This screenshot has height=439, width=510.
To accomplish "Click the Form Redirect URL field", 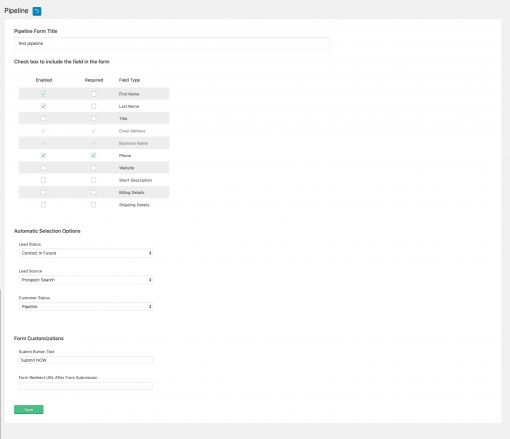I will pos(86,386).
